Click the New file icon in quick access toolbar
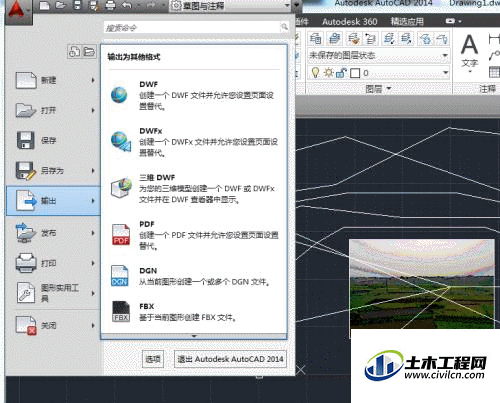The width and height of the screenshot is (500, 403). click(45, 5)
